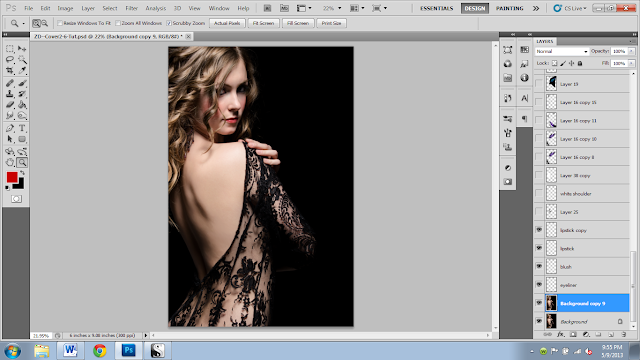Open the Zoom tool preset picker arrow
This screenshot has width=640, height=360.
(x=23, y=24)
